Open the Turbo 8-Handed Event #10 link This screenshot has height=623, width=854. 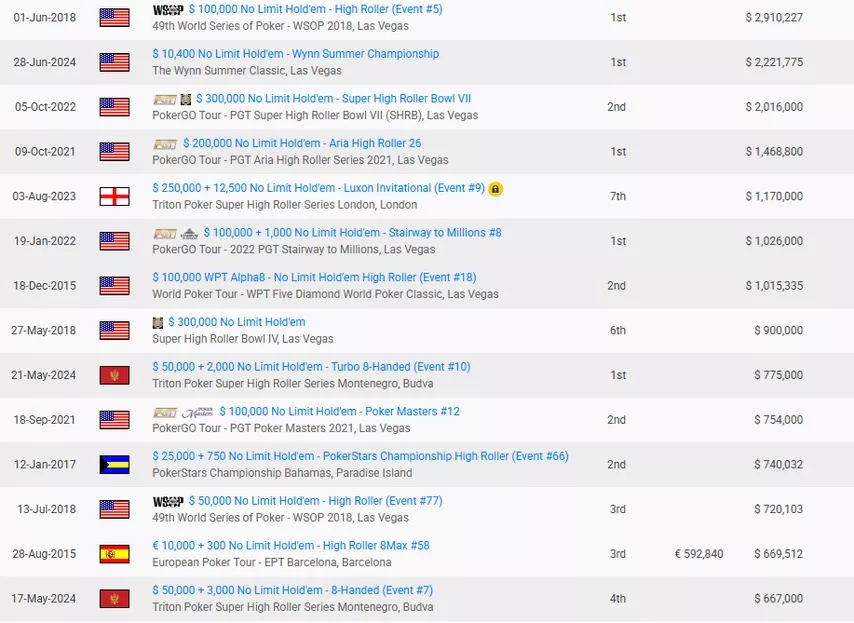click(x=311, y=367)
